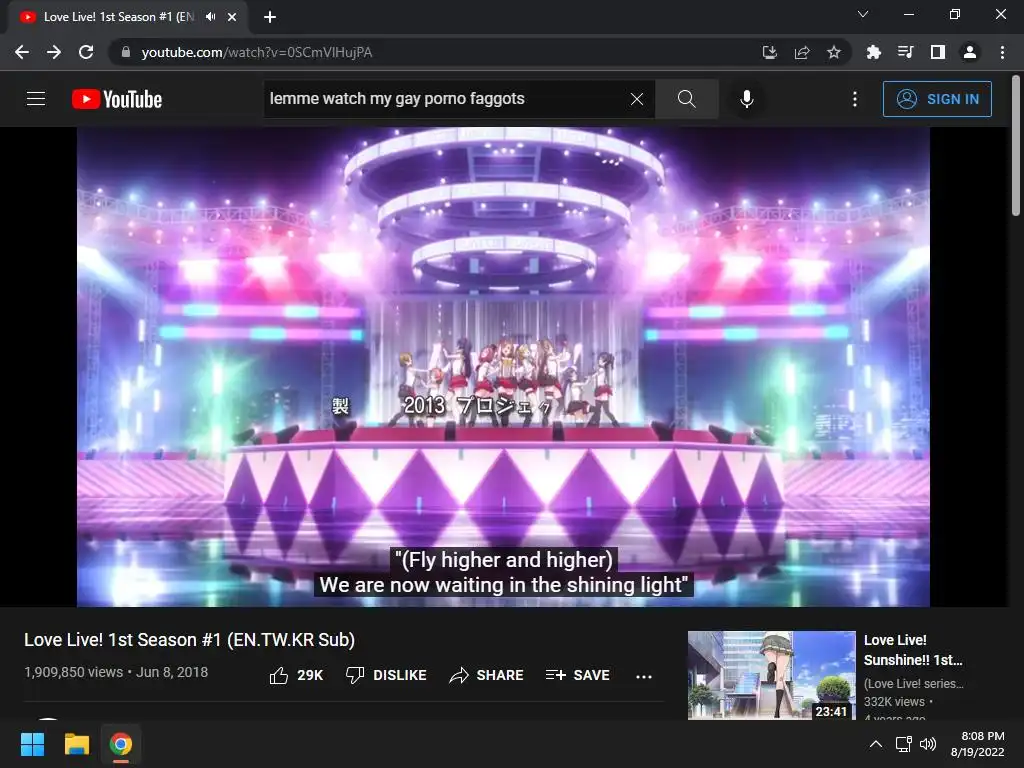Click the SIGN IN button
The image size is (1024, 768).
937,99
